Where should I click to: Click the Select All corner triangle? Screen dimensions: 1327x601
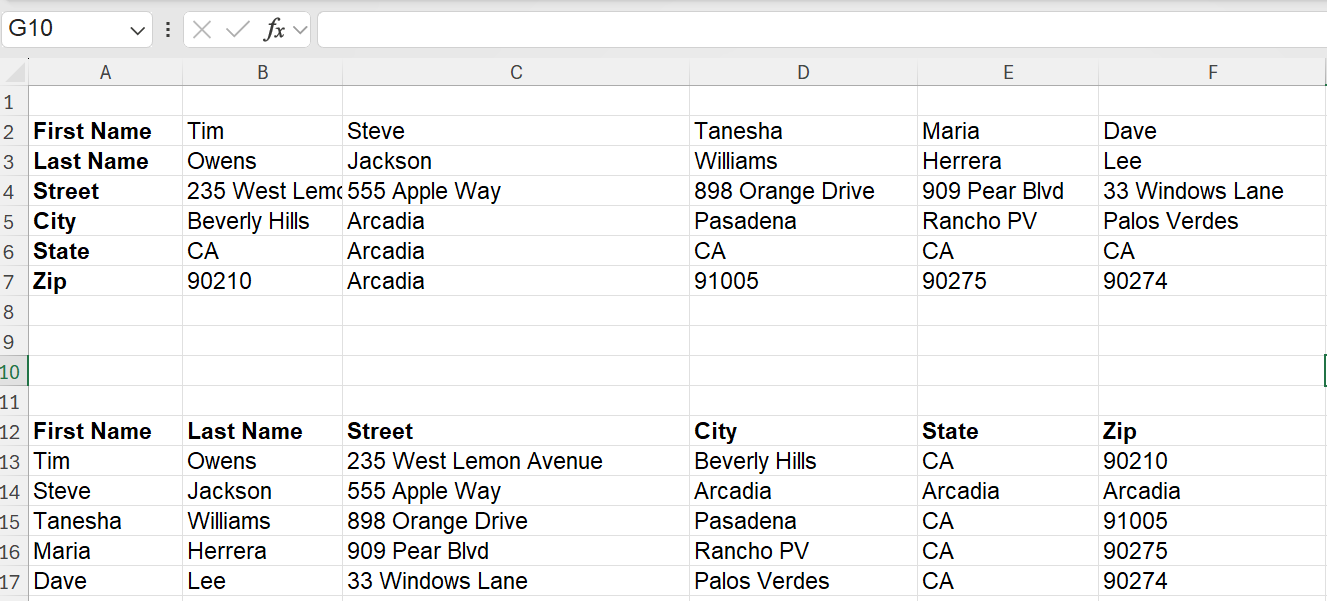pos(14,73)
